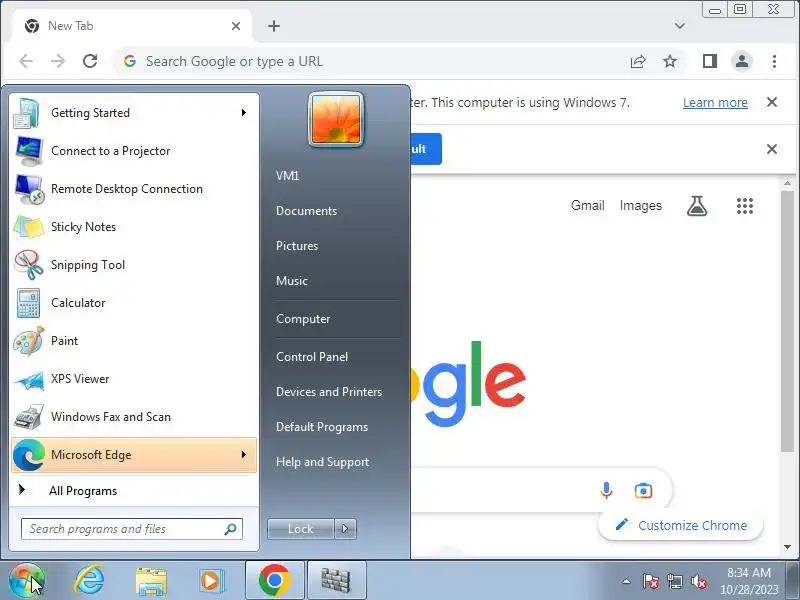Open the VM1 user folder
This screenshot has width=800, height=600.
[x=288, y=176]
